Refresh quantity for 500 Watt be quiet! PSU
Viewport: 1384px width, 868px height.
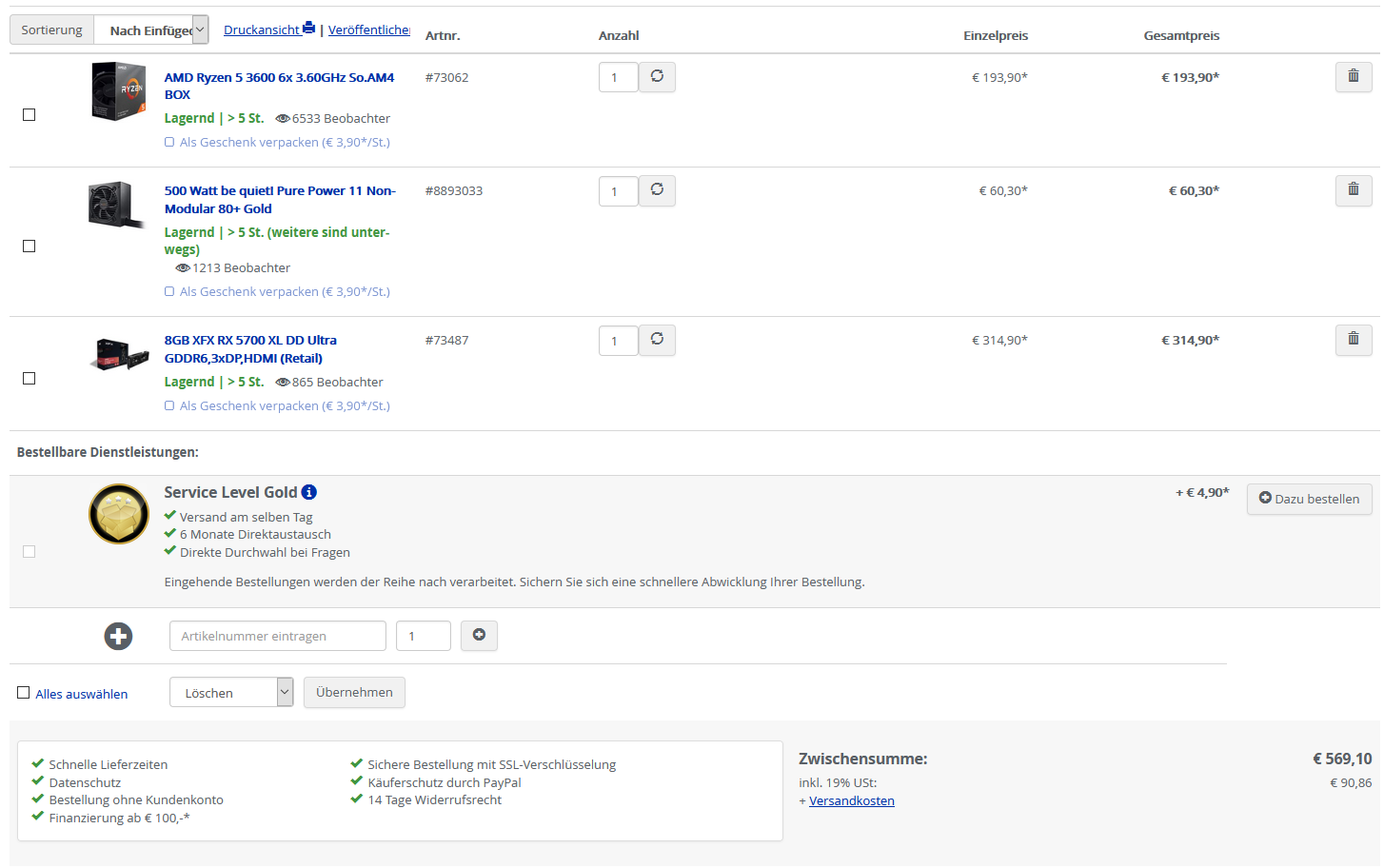coord(657,190)
